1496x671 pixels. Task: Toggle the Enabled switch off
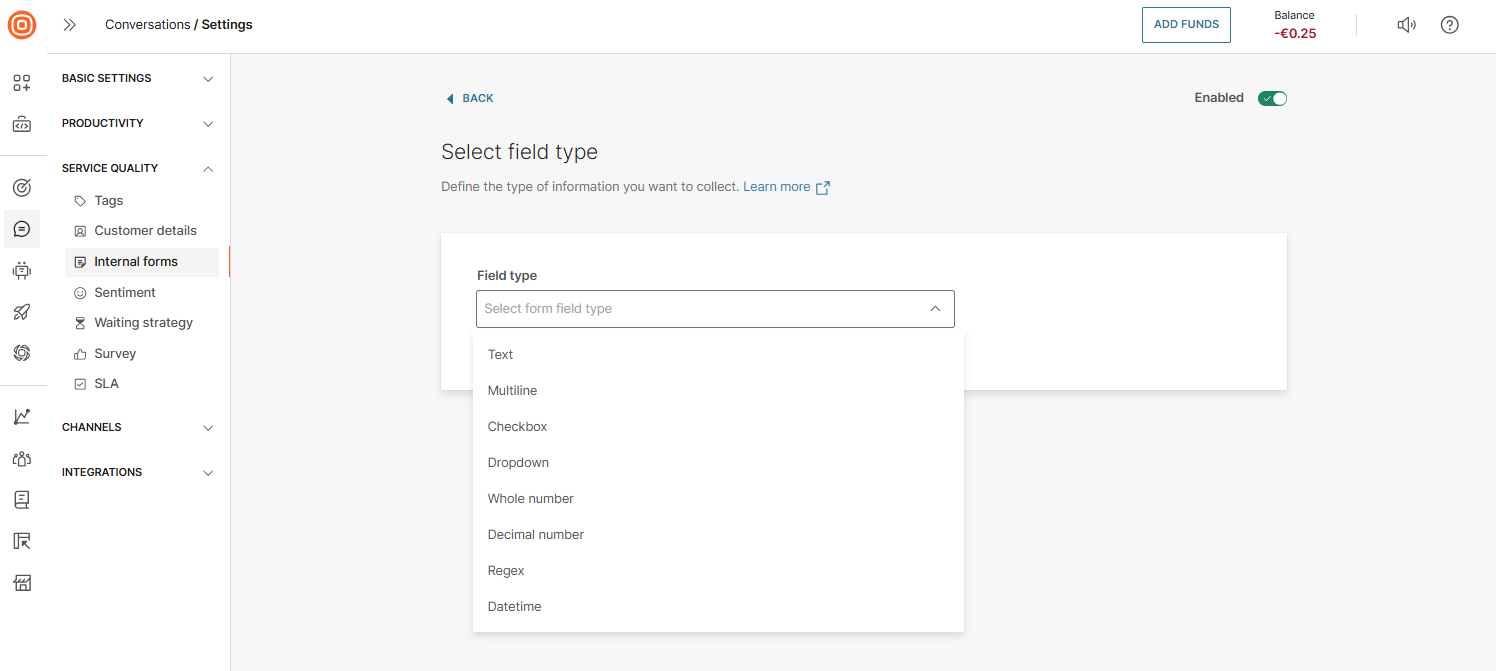1272,98
